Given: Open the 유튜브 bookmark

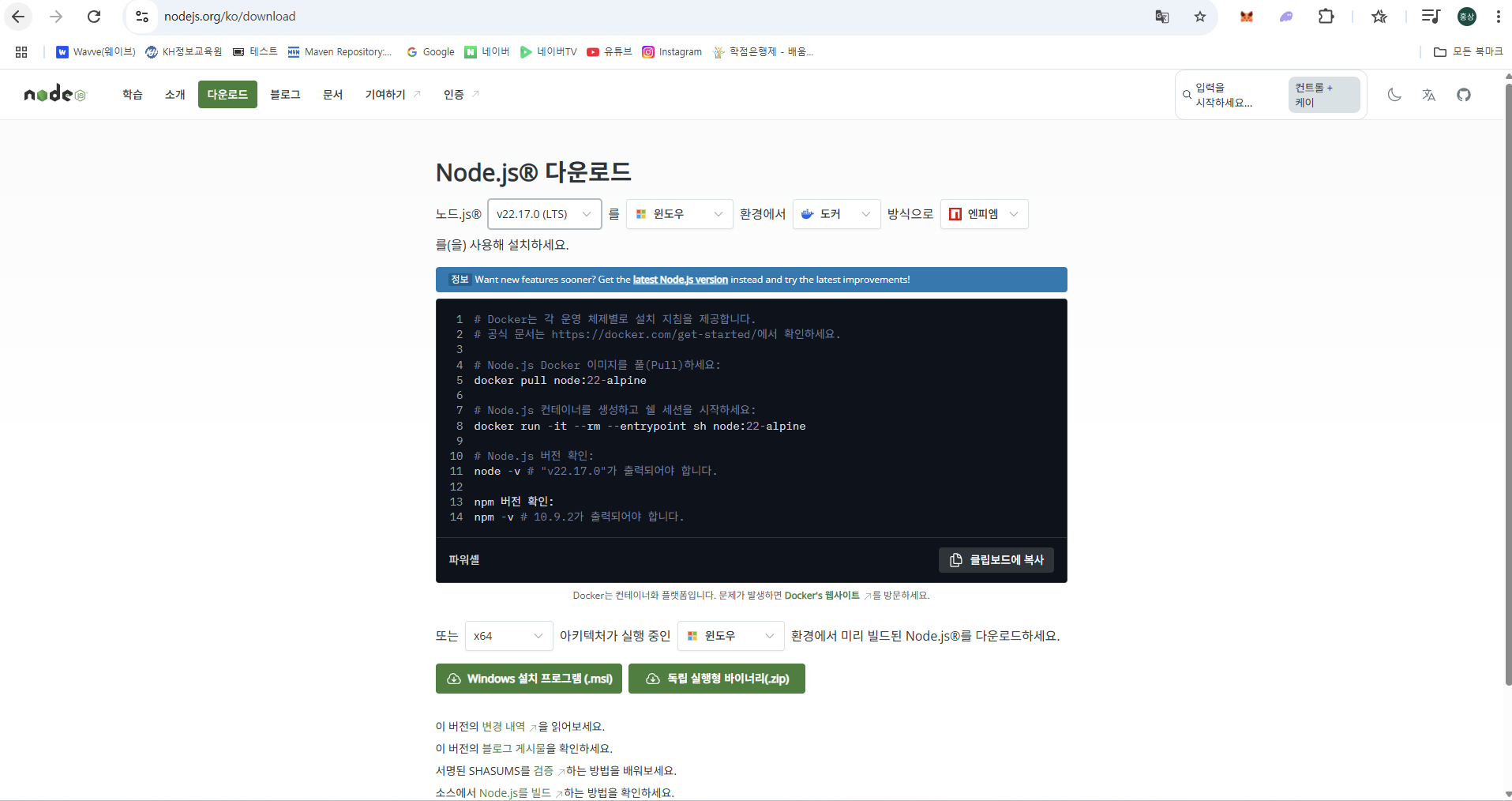Looking at the screenshot, I should coord(610,52).
